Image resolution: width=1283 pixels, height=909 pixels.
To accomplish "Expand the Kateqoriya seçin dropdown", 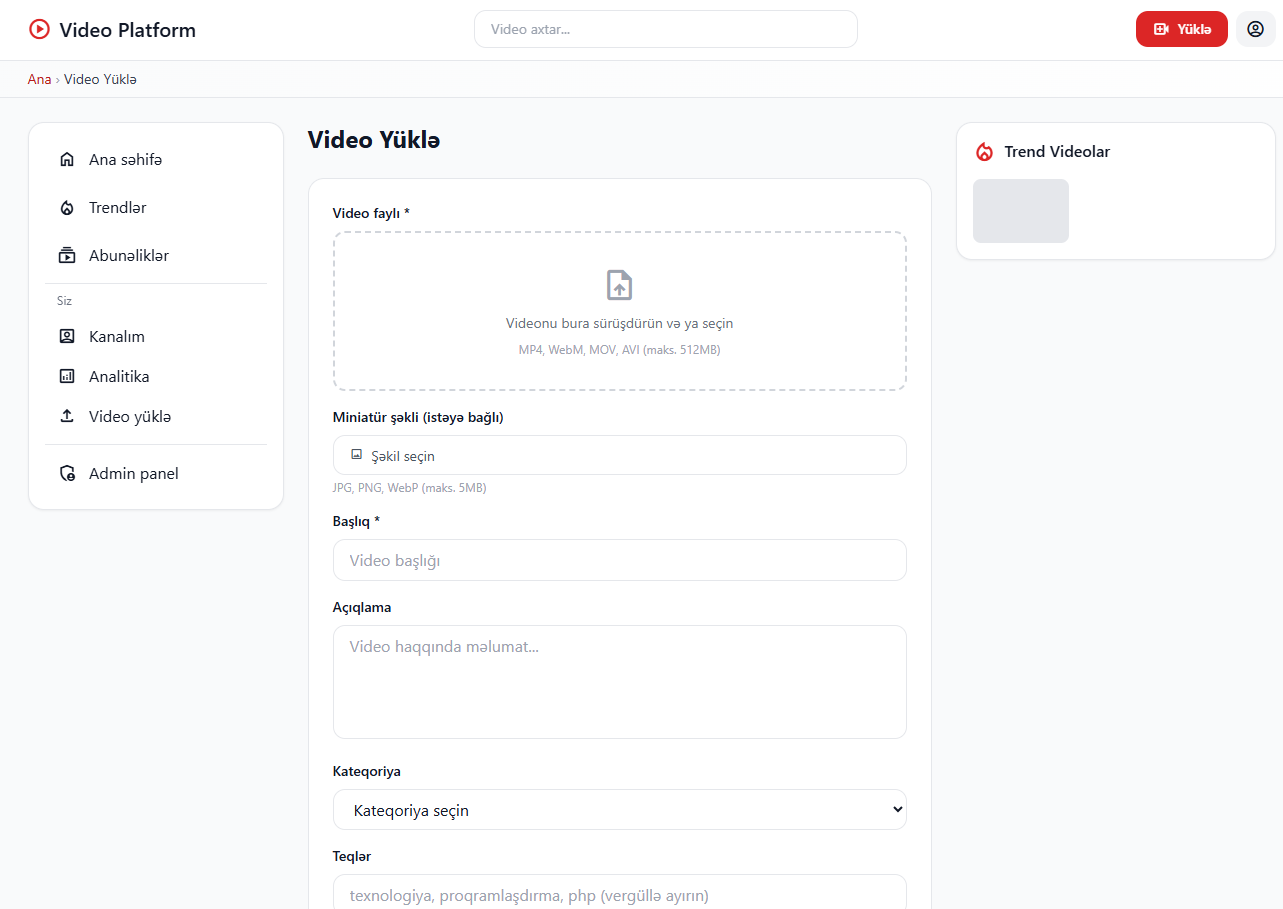I will pyautogui.click(x=619, y=810).
